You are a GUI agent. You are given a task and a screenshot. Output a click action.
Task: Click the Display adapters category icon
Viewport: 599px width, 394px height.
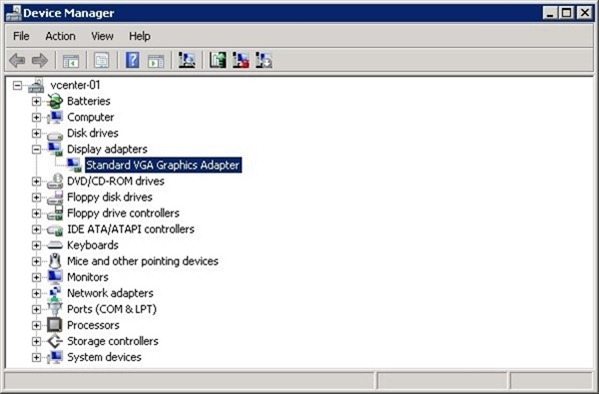[x=55, y=149]
